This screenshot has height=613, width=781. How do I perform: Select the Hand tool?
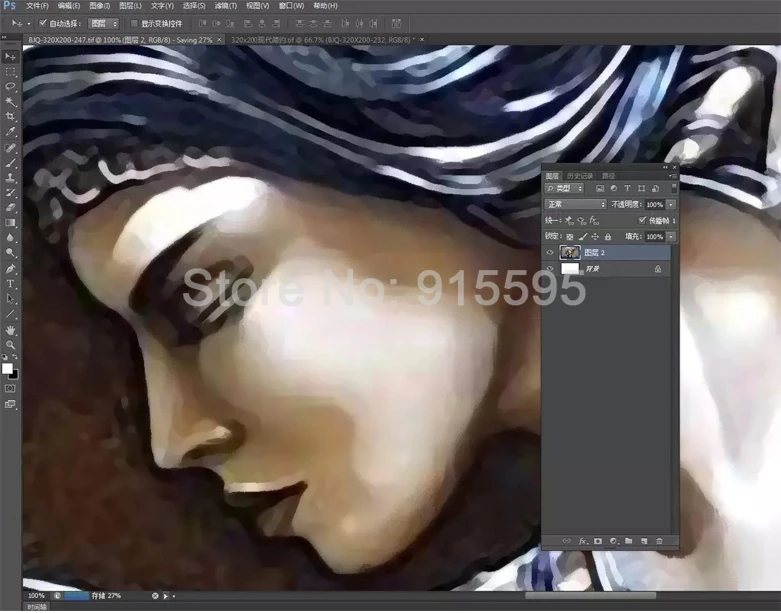(x=10, y=330)
